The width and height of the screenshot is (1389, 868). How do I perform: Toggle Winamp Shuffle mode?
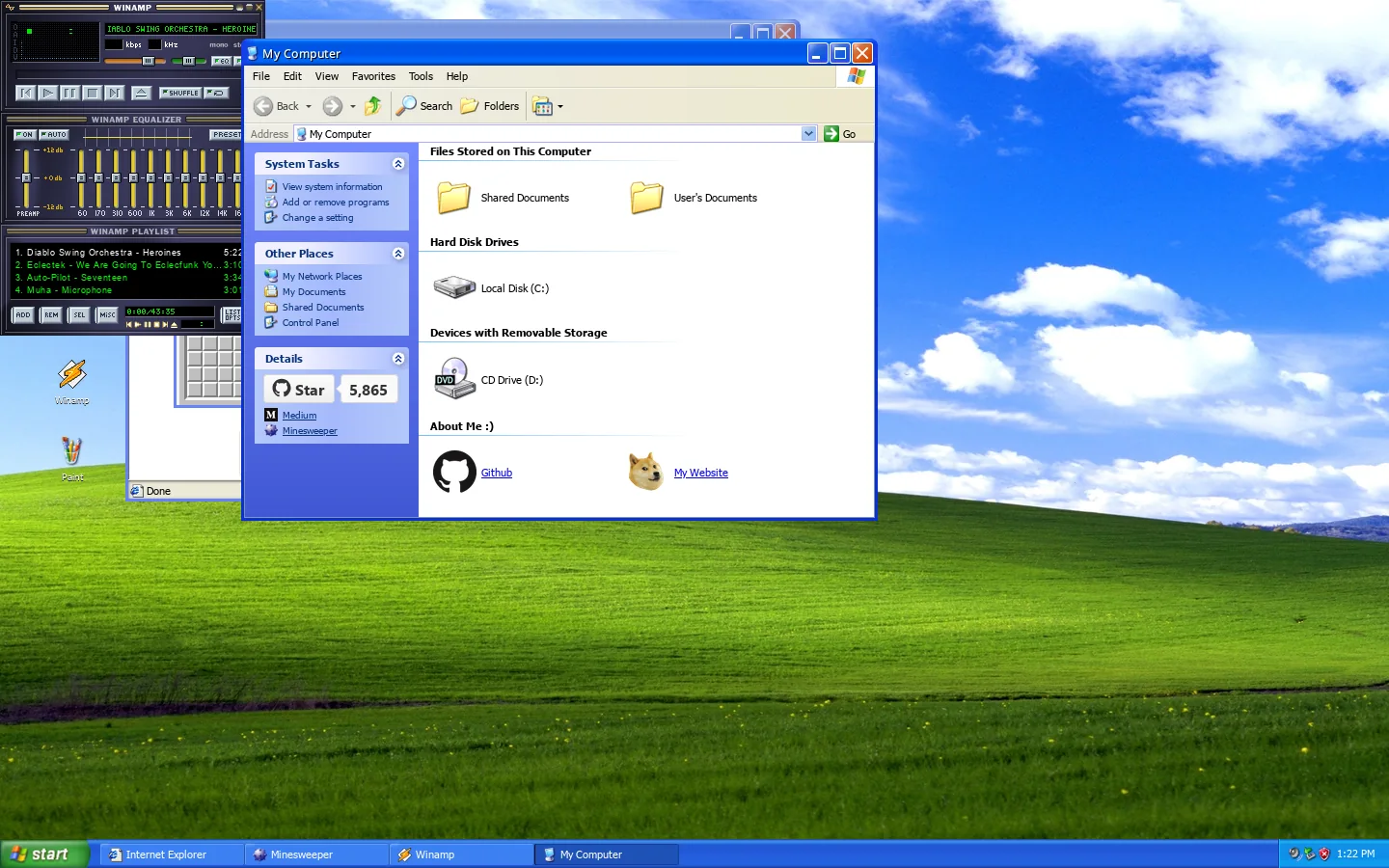pyautogui.click(x=180, y=93)
